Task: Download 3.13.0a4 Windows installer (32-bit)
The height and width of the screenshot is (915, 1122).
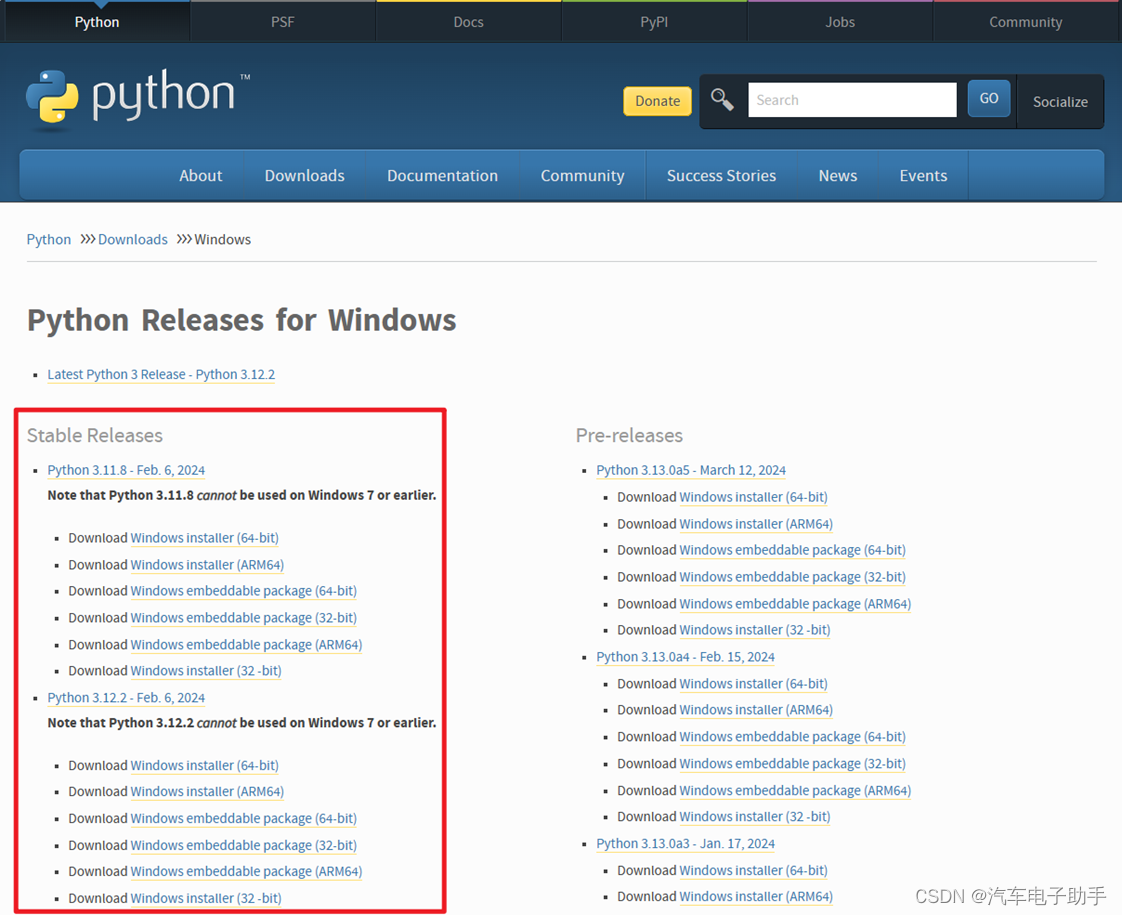Action: point(755,817)
